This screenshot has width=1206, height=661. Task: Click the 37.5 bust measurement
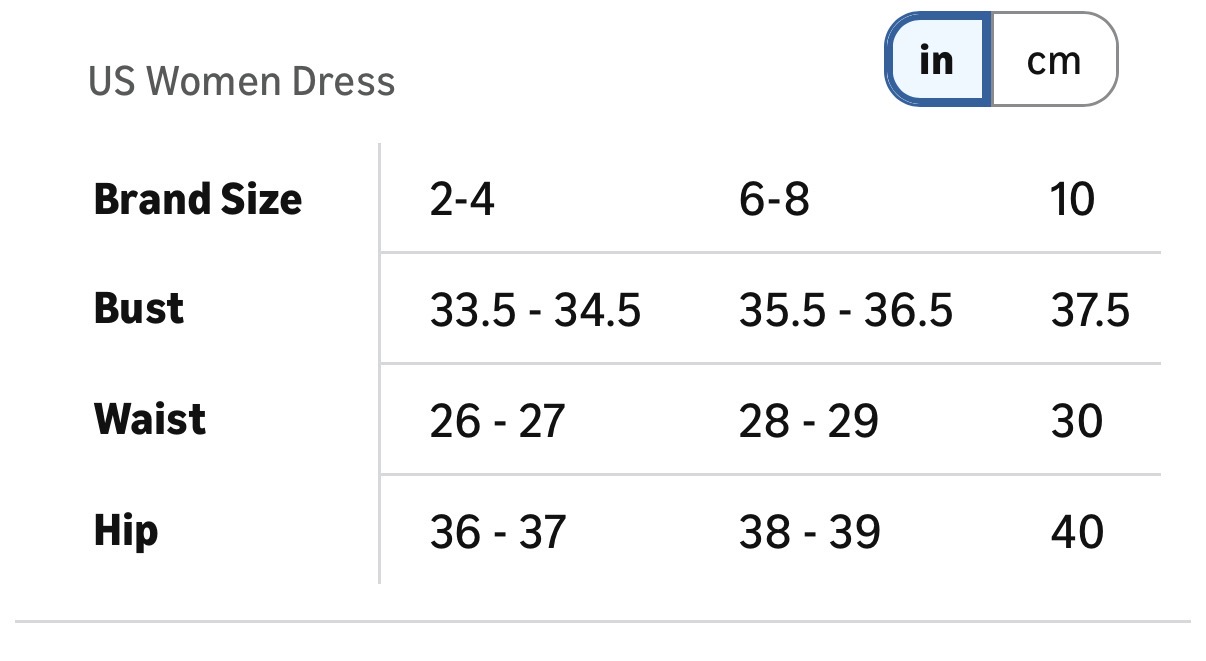[1090, 311]
